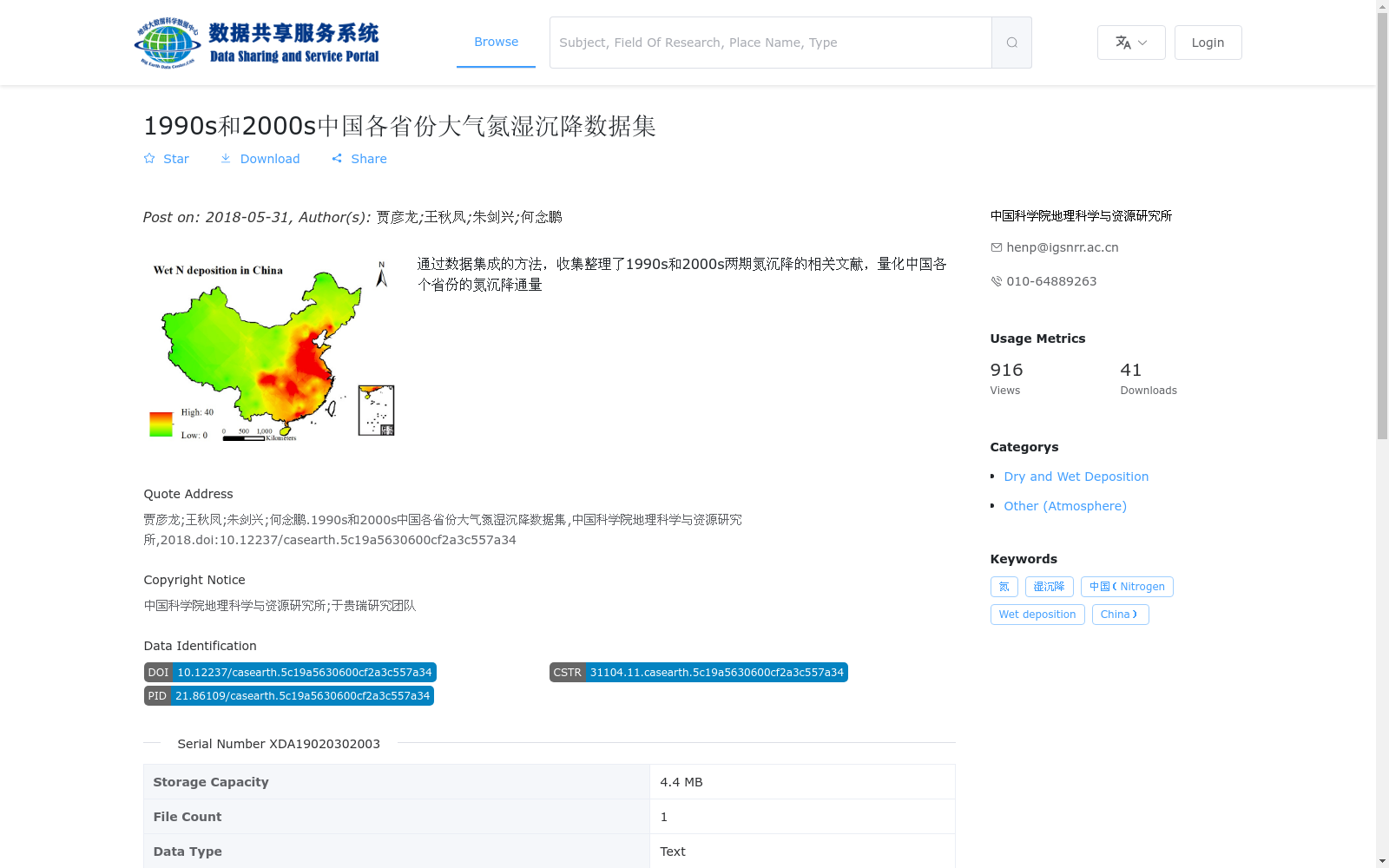Click the Data Sharing and Service Portal logo
Screen dimensions: 1389x868
[x=257, y=43]
